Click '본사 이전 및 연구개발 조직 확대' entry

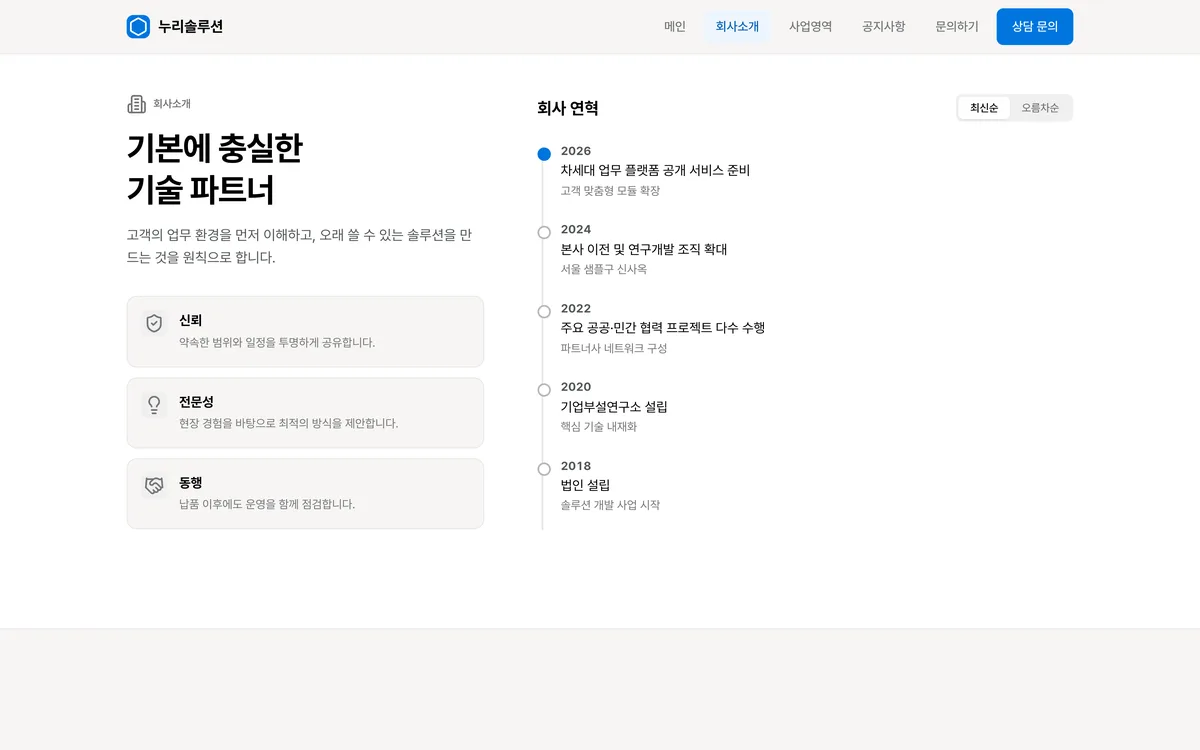coord(644,249)
